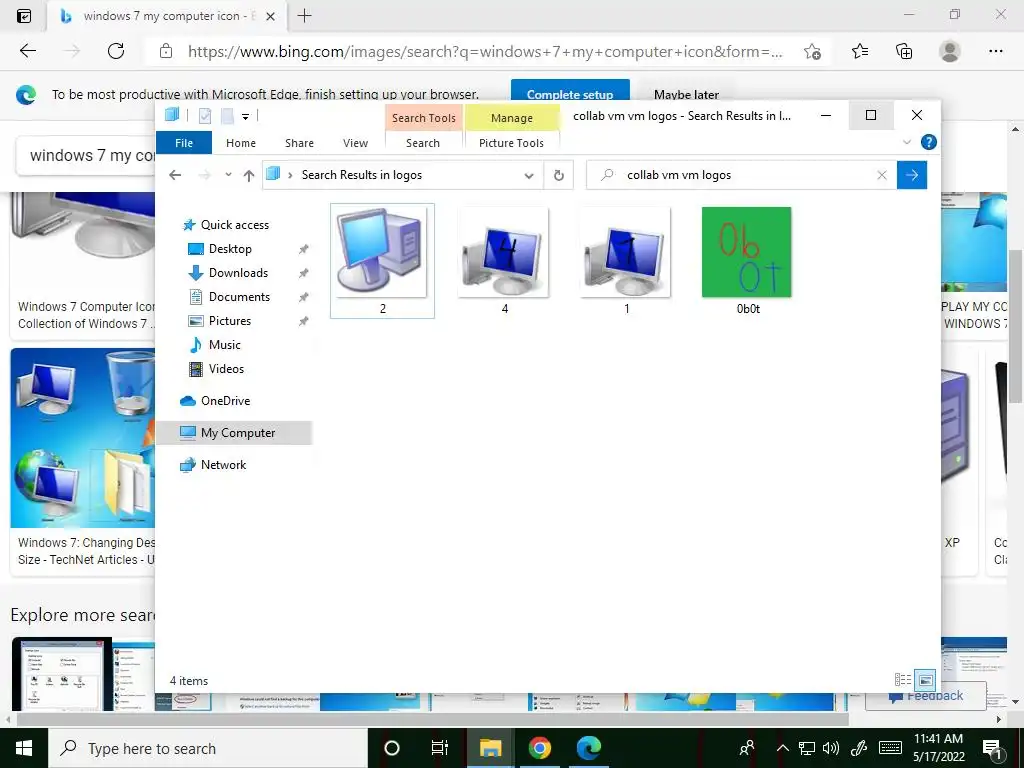The width and height of the screenshot is (1024, 768).
Task: Select the green 0b0t image file
Action: 747,261
